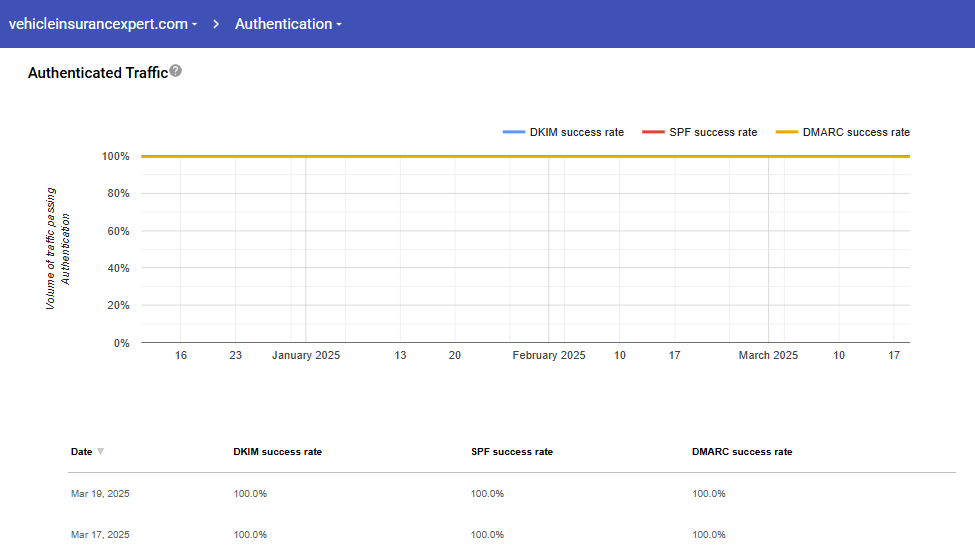Open the help icon beside Authenticated Traffic

pyautogui.click(x=176, y=71)
